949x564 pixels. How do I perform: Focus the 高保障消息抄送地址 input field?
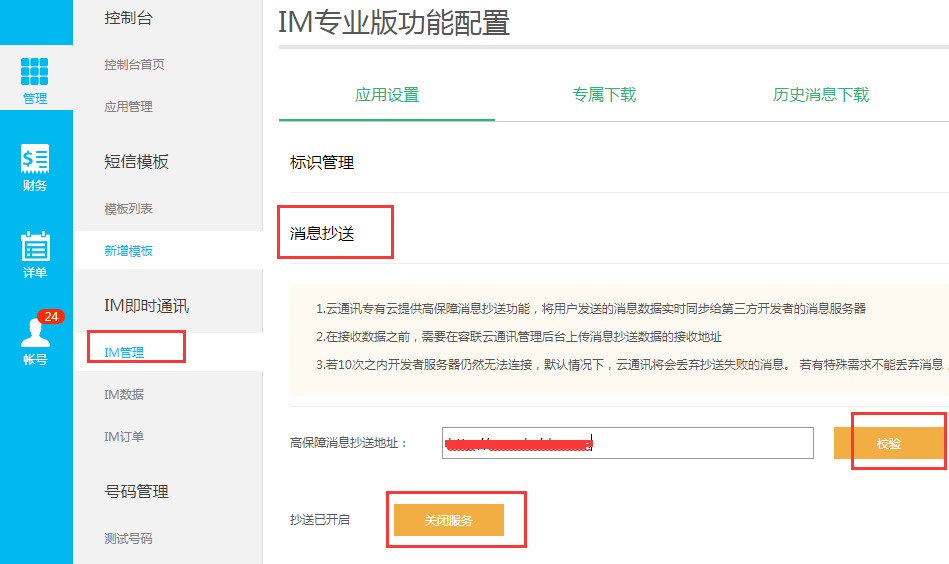[x=628, y=443]
